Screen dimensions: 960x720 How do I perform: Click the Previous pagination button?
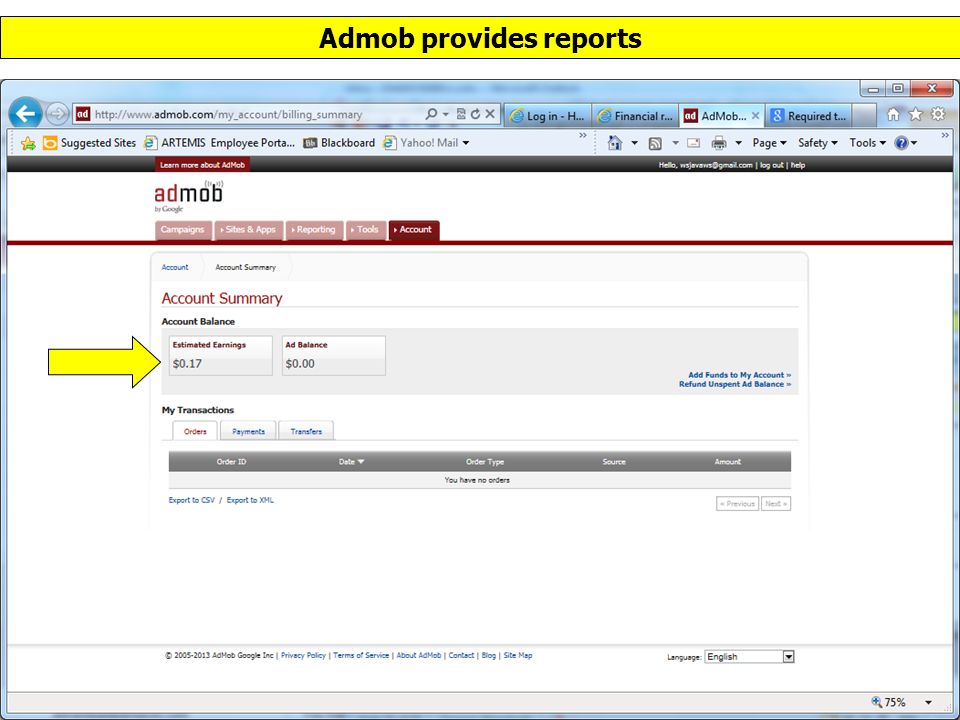click(738, 504)
